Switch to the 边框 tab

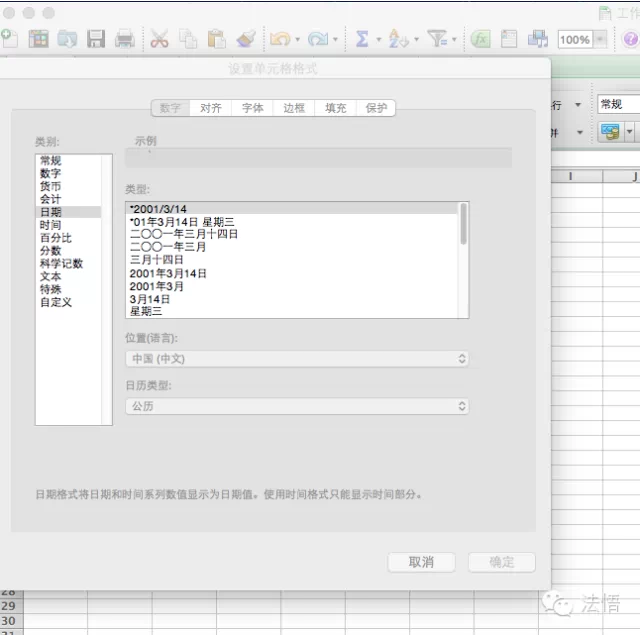point(294,108)
